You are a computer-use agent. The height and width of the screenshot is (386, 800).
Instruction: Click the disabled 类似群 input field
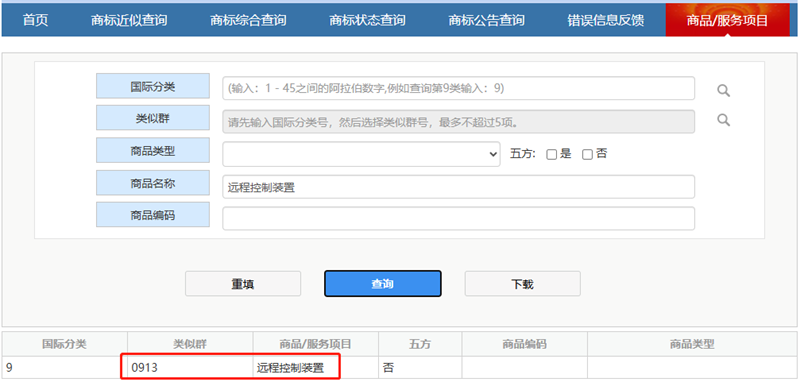coord(458,121)
